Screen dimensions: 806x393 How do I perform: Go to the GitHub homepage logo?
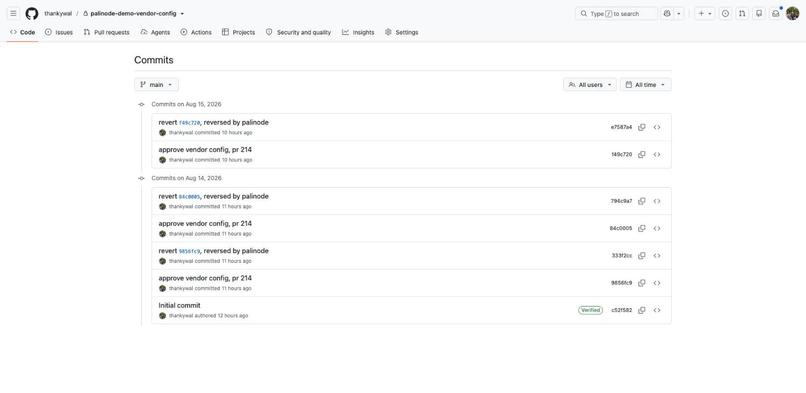point(32,13)
